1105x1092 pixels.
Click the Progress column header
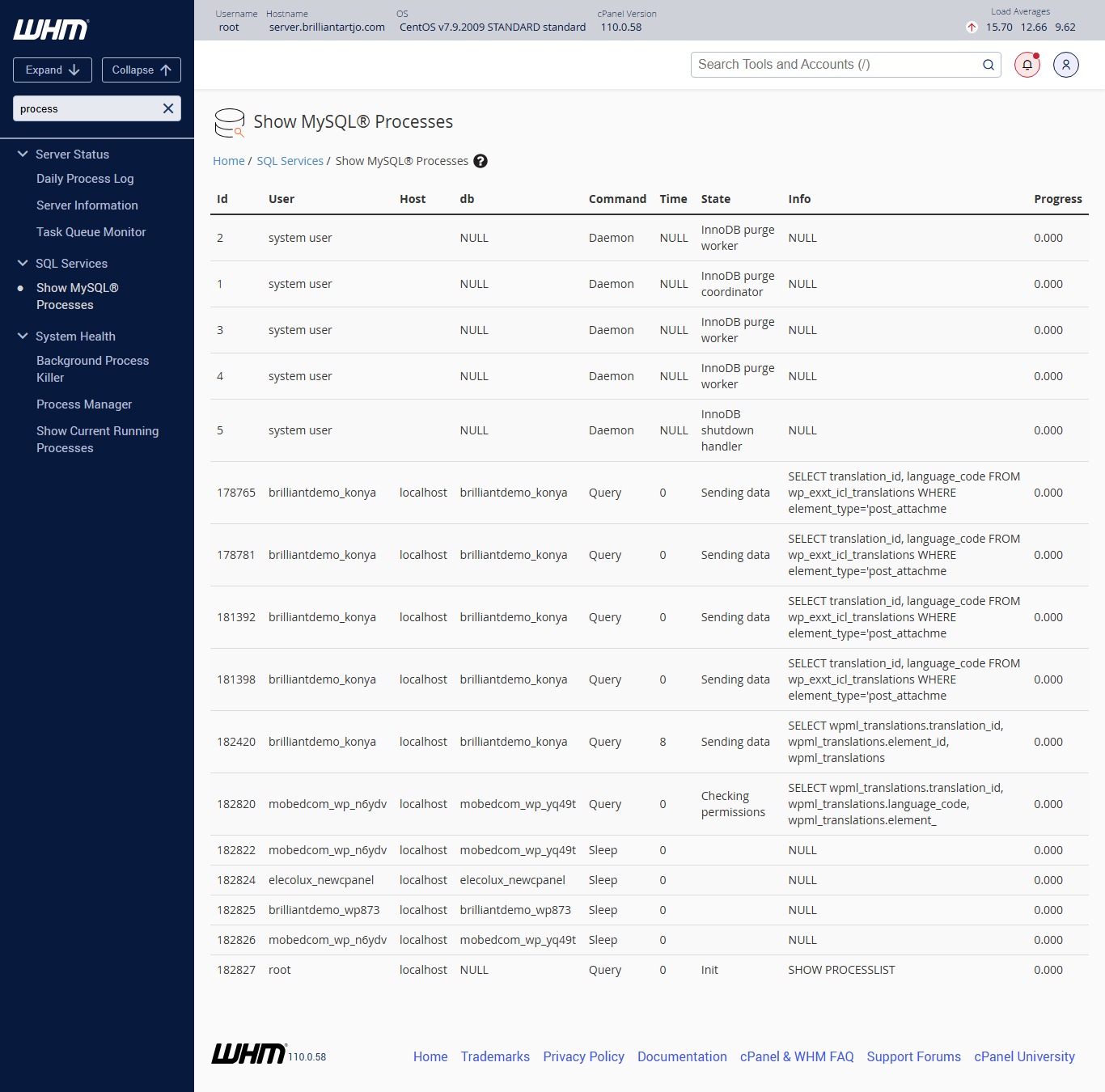click(x=1058, y=199)
